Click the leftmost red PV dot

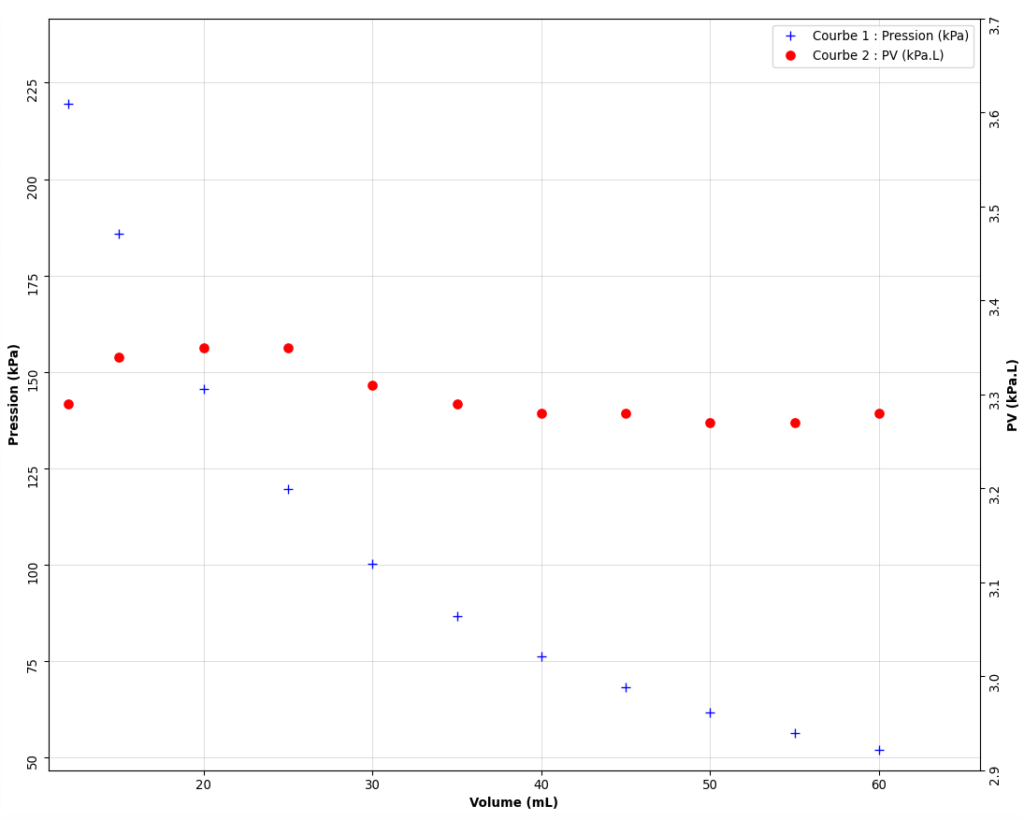tap(69, 404)
